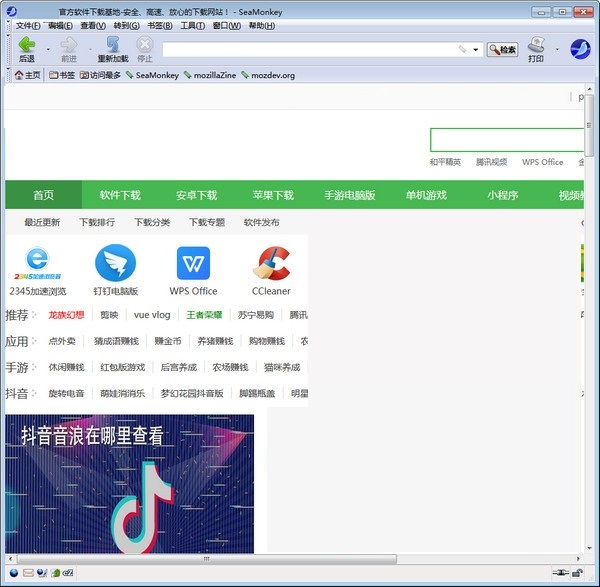Select the 软件下载 navigation tab
This screenshot has height=587, width=600.
pos(120,195)
